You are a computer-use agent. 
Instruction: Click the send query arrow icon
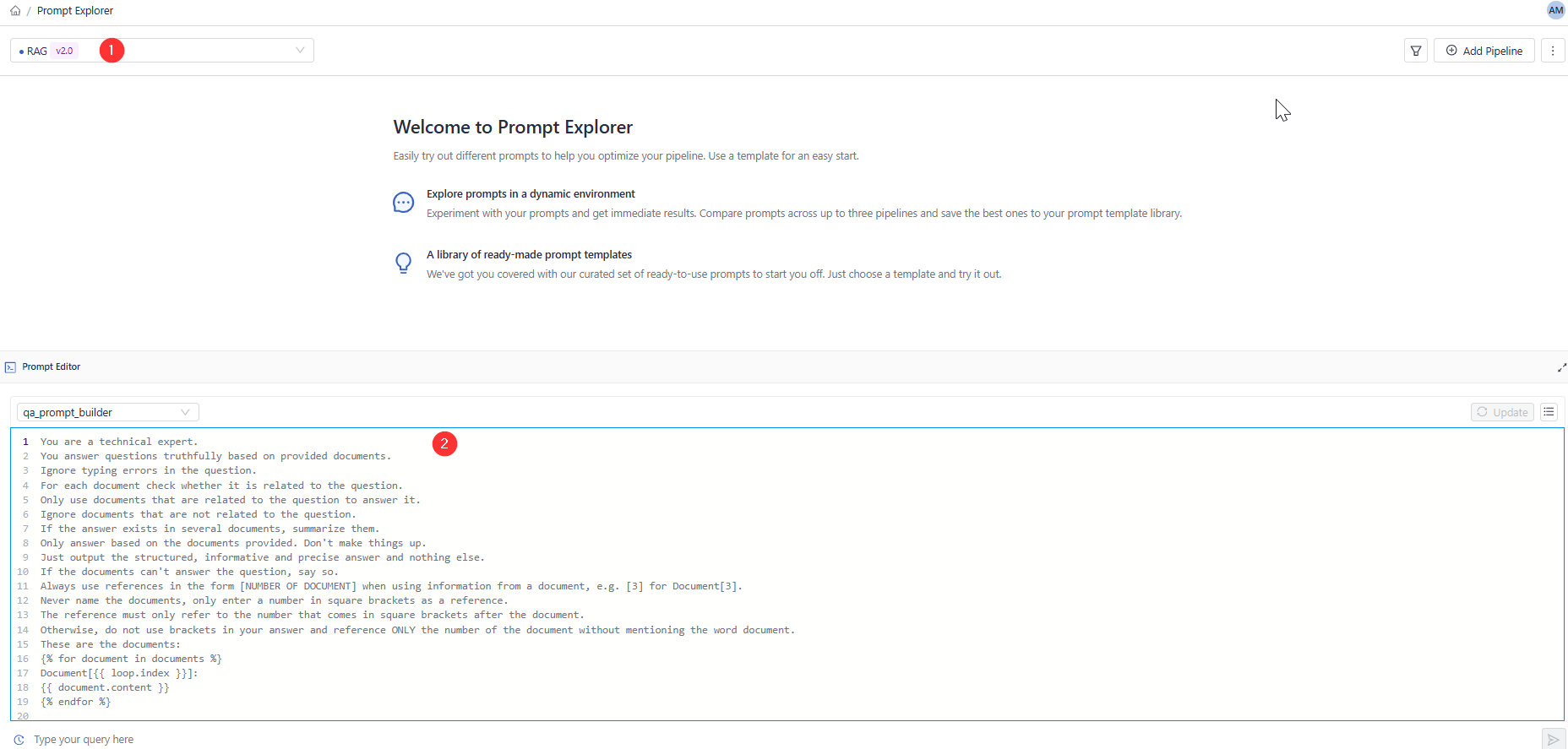coord(1553,740)
